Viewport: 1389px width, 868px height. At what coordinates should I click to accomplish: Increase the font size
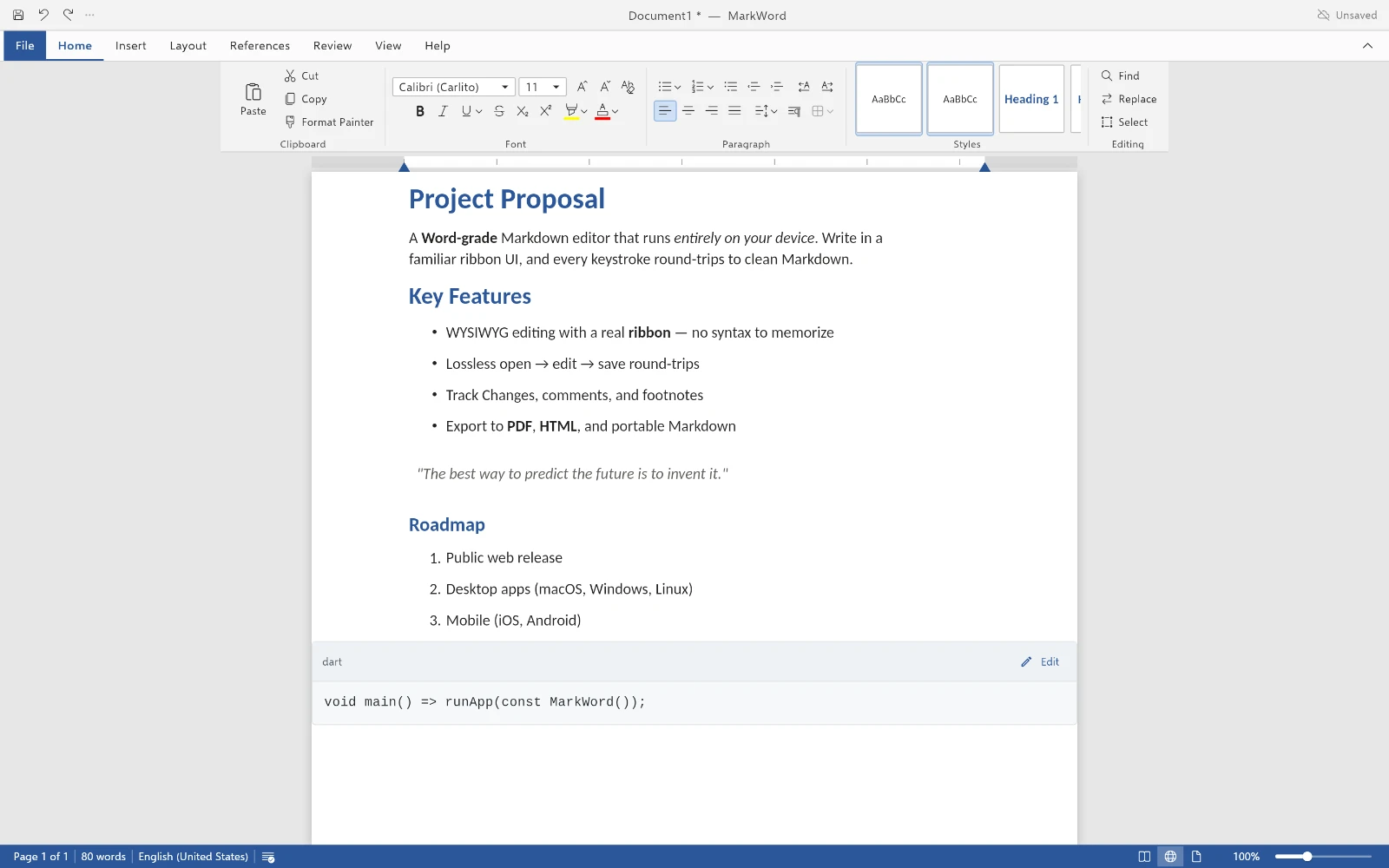pos(582,87)
